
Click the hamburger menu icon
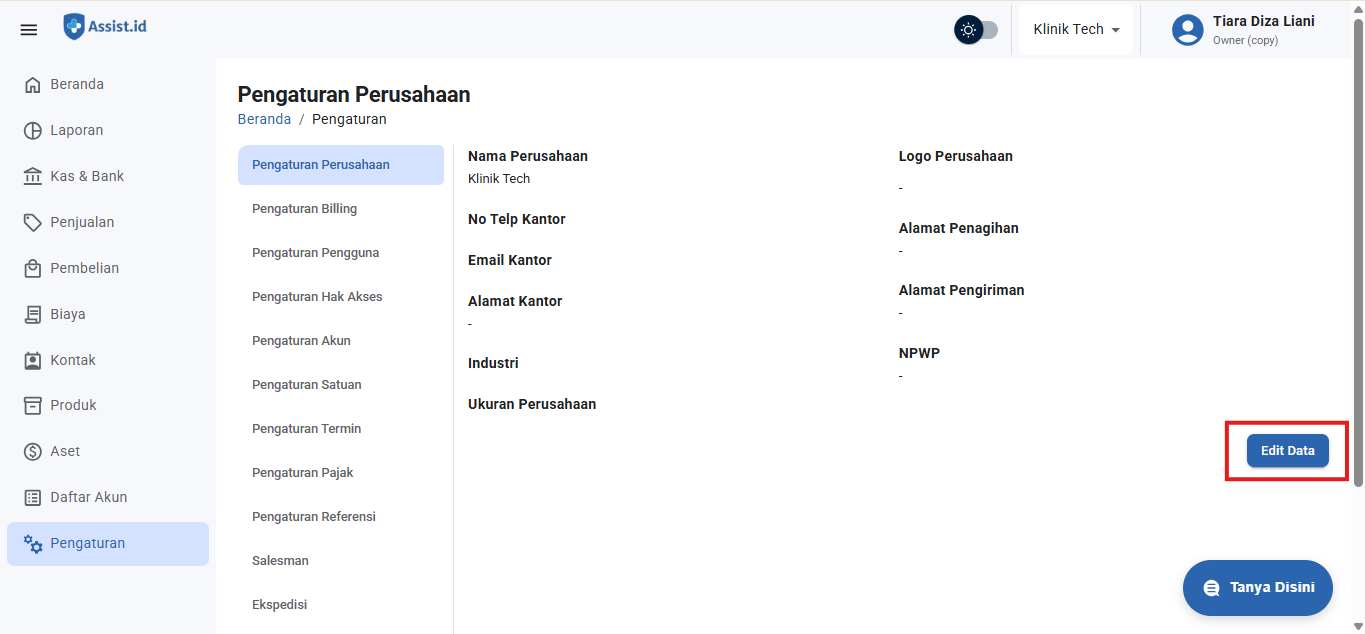coord(29,30)
